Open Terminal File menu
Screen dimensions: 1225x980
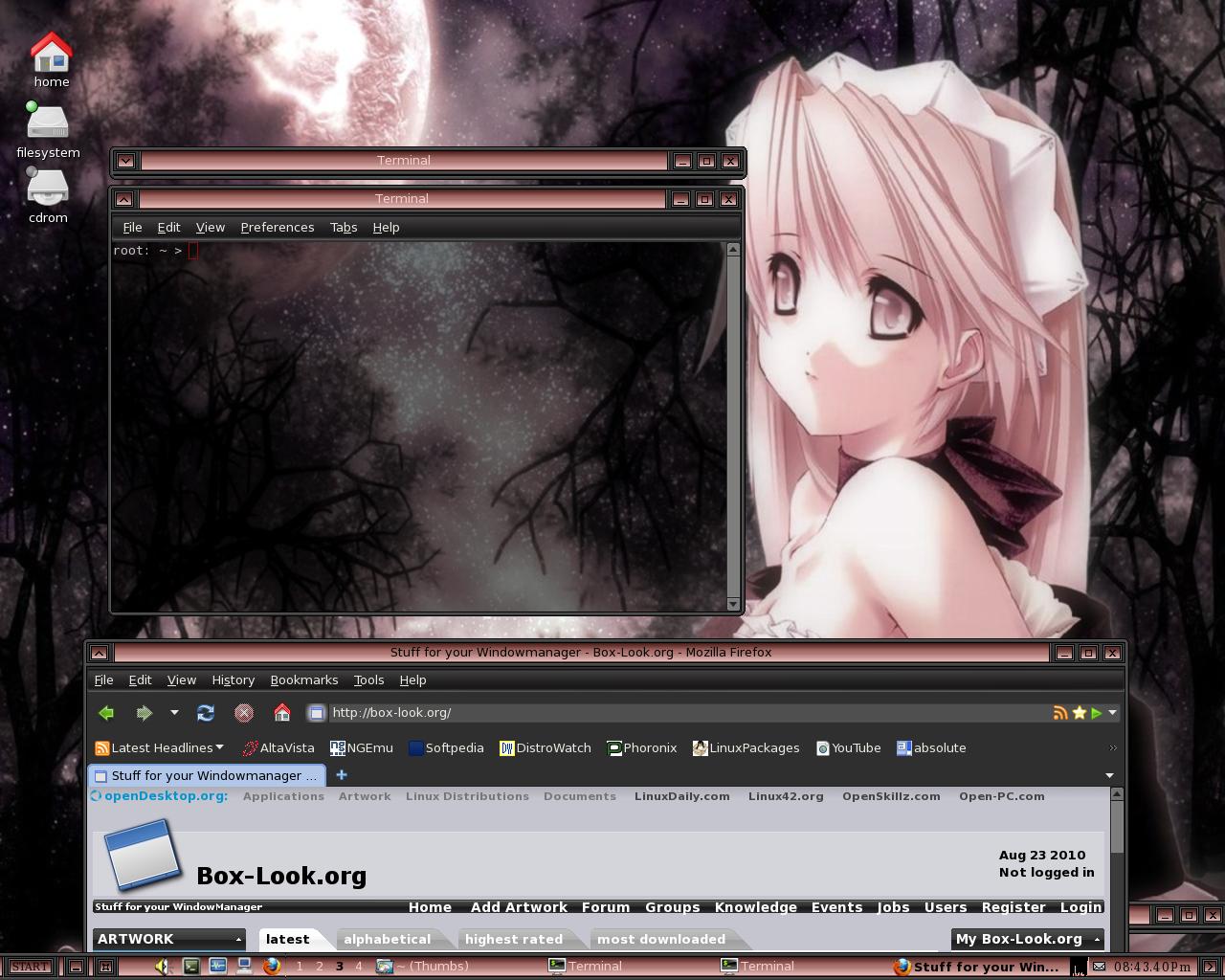point(132,228)
